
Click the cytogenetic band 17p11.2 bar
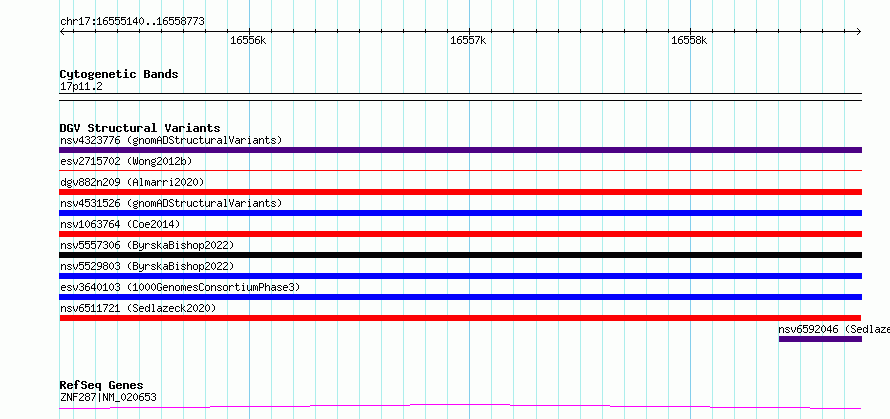[x=460, y=97]
